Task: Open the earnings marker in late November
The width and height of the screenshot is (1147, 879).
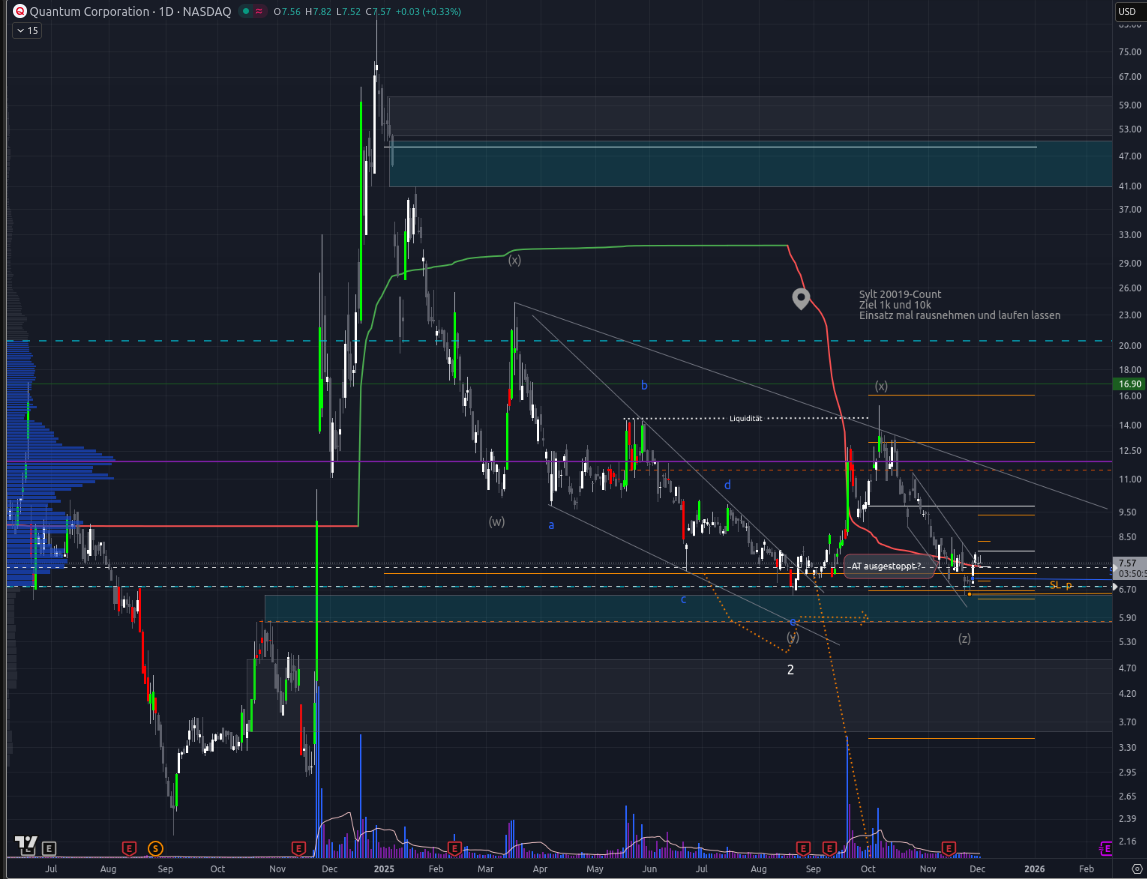Action: tap(298, 848)
